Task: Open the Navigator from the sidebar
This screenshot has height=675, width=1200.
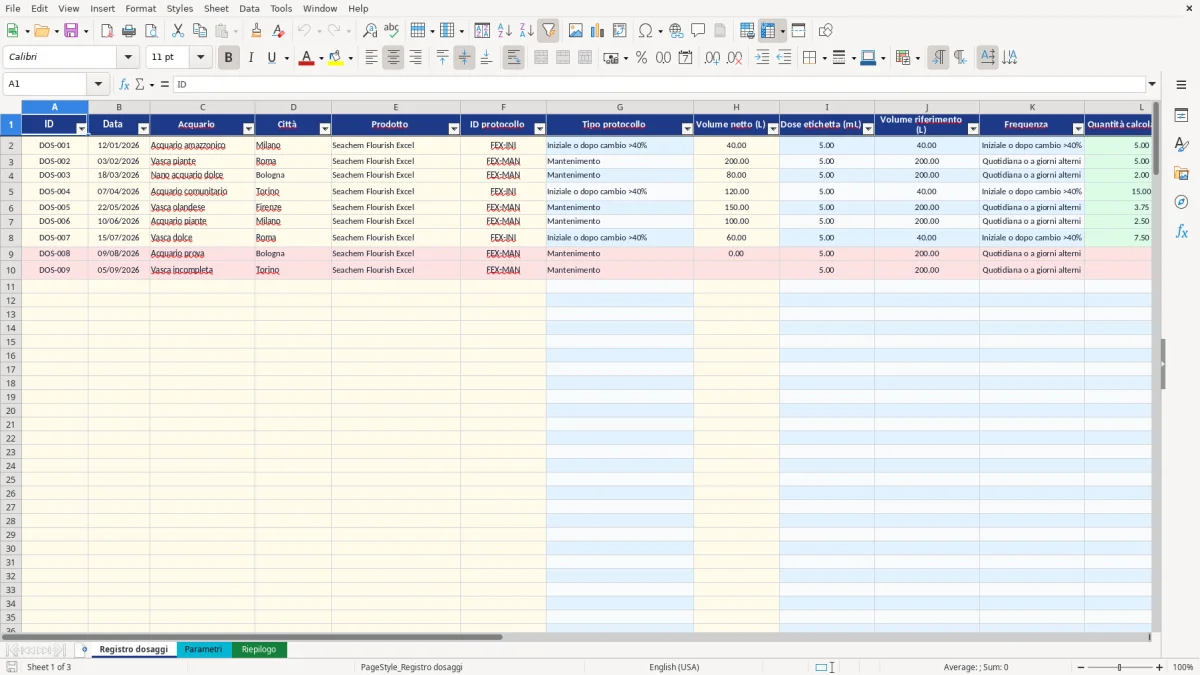Action: pyautogui.click(x=1181, y=202)
